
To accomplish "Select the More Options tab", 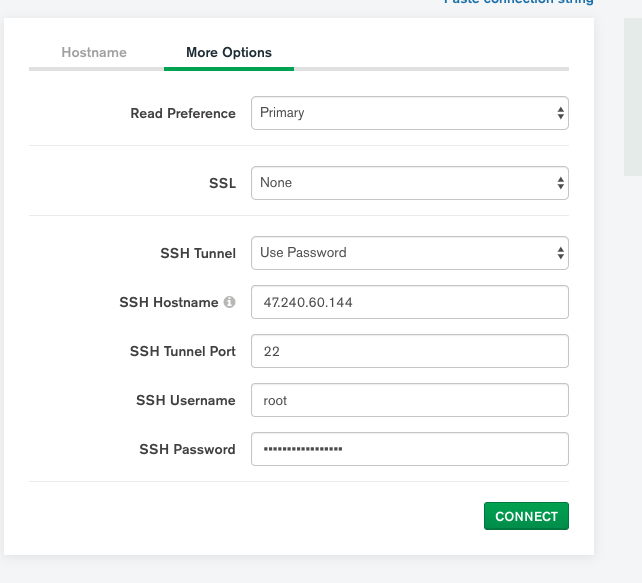I will 228,52.
